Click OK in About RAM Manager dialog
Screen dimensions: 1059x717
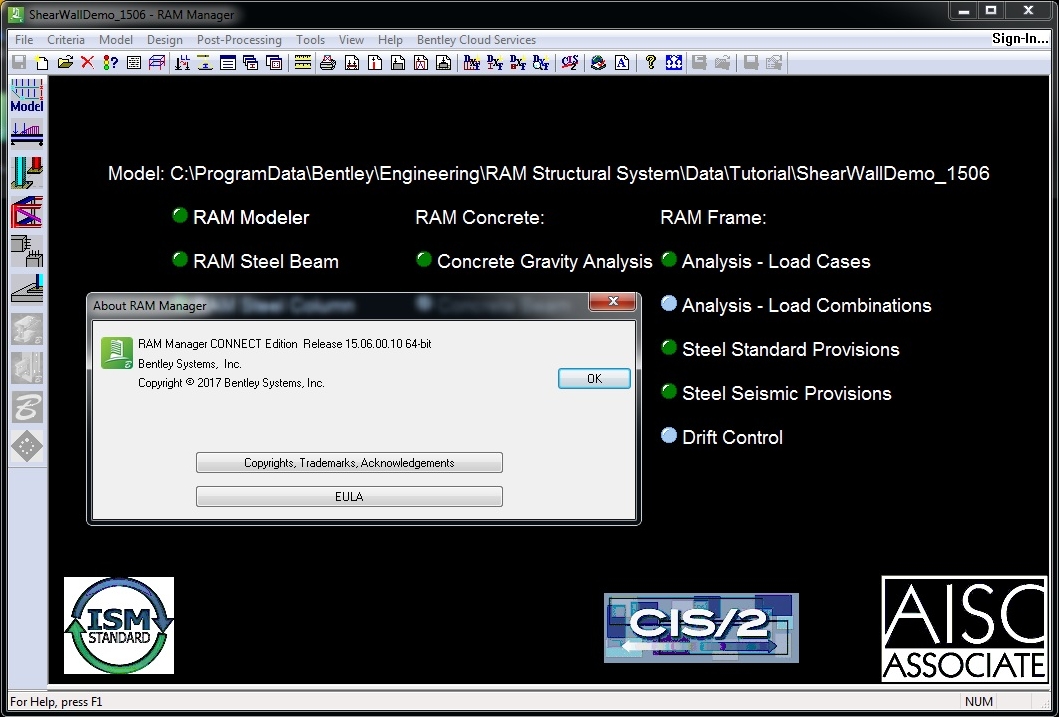(594, 379)
